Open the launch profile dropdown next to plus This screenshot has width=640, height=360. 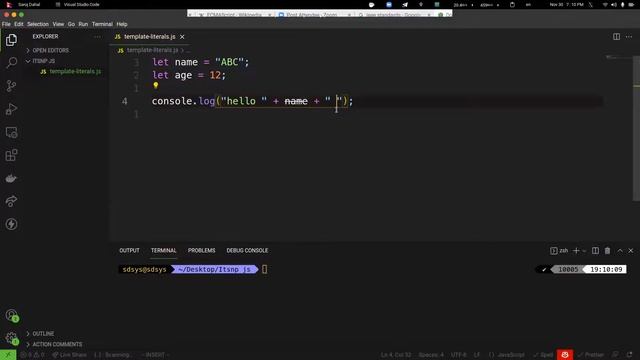[584, 251]
